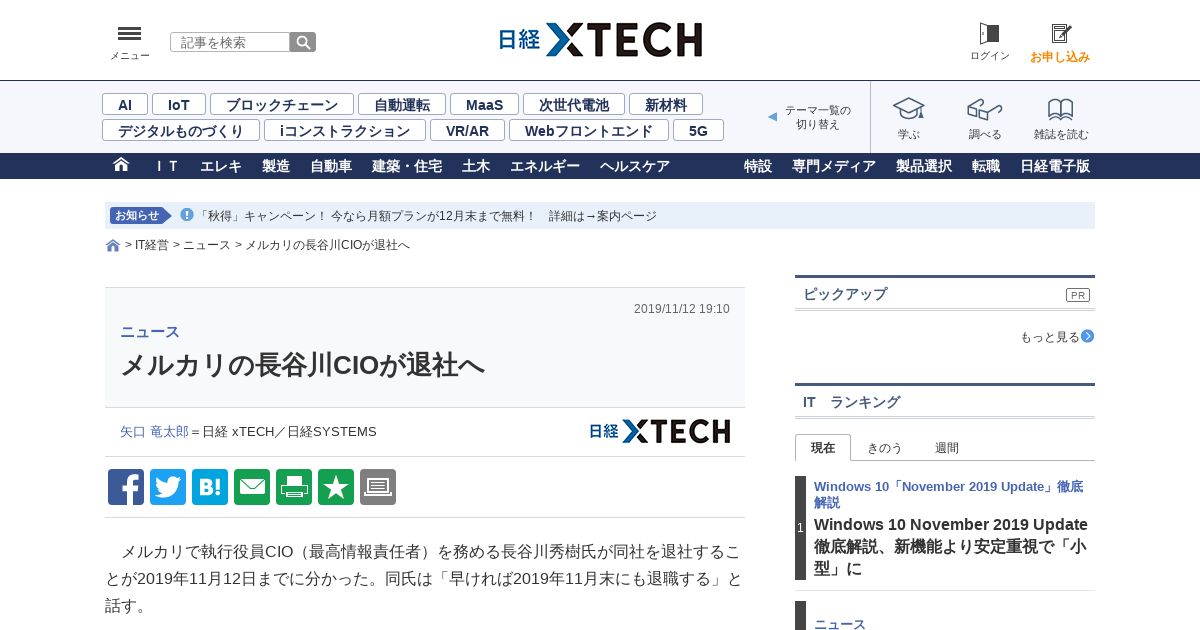The width and height of the screenshot is (1200, 630).
Task: Open the 転職 navigation menu
Action: [986, 166]
